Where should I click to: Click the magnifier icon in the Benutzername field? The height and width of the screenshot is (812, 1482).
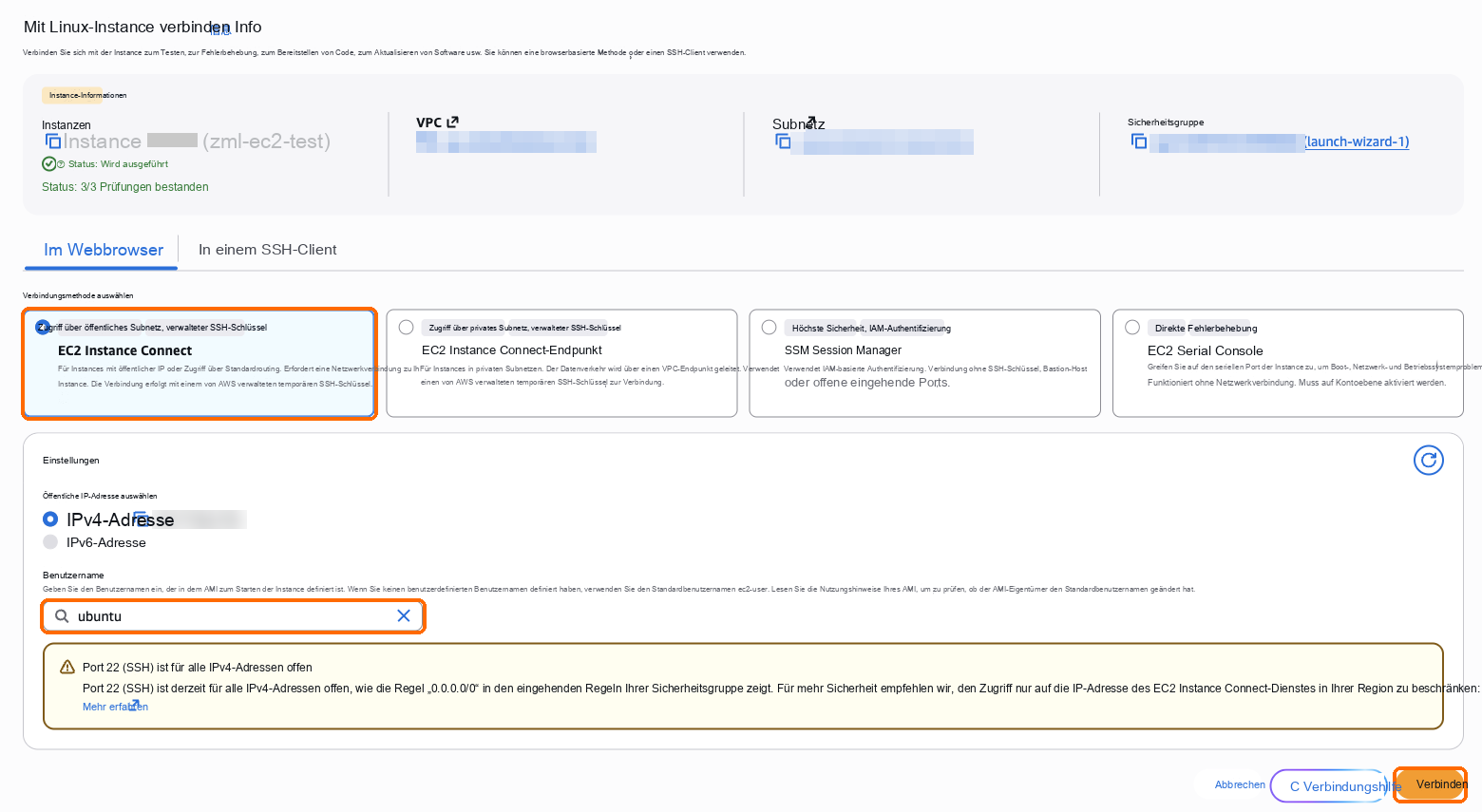point(62,616)
